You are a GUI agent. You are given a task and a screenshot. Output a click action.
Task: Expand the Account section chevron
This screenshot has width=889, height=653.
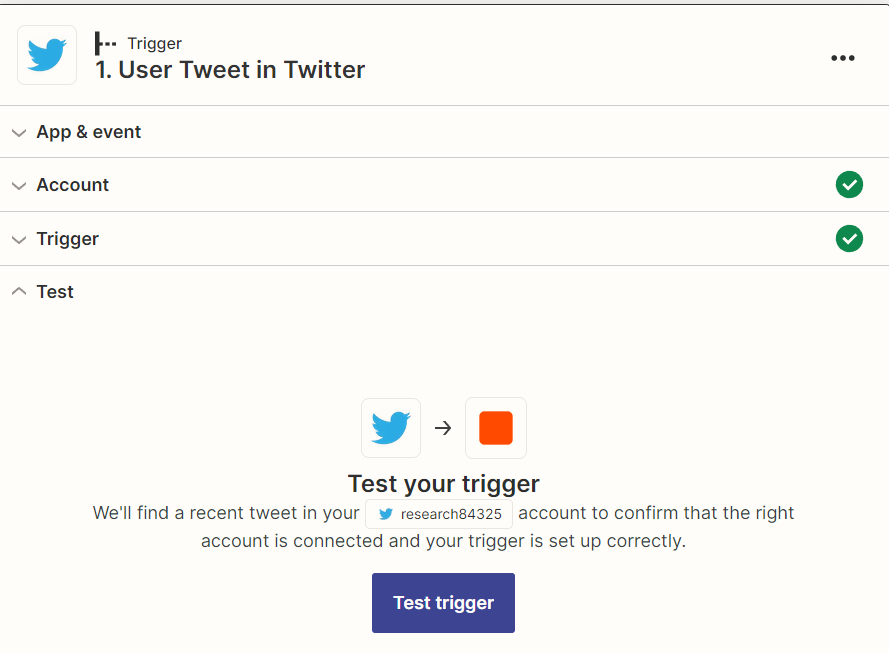point(19,186)
